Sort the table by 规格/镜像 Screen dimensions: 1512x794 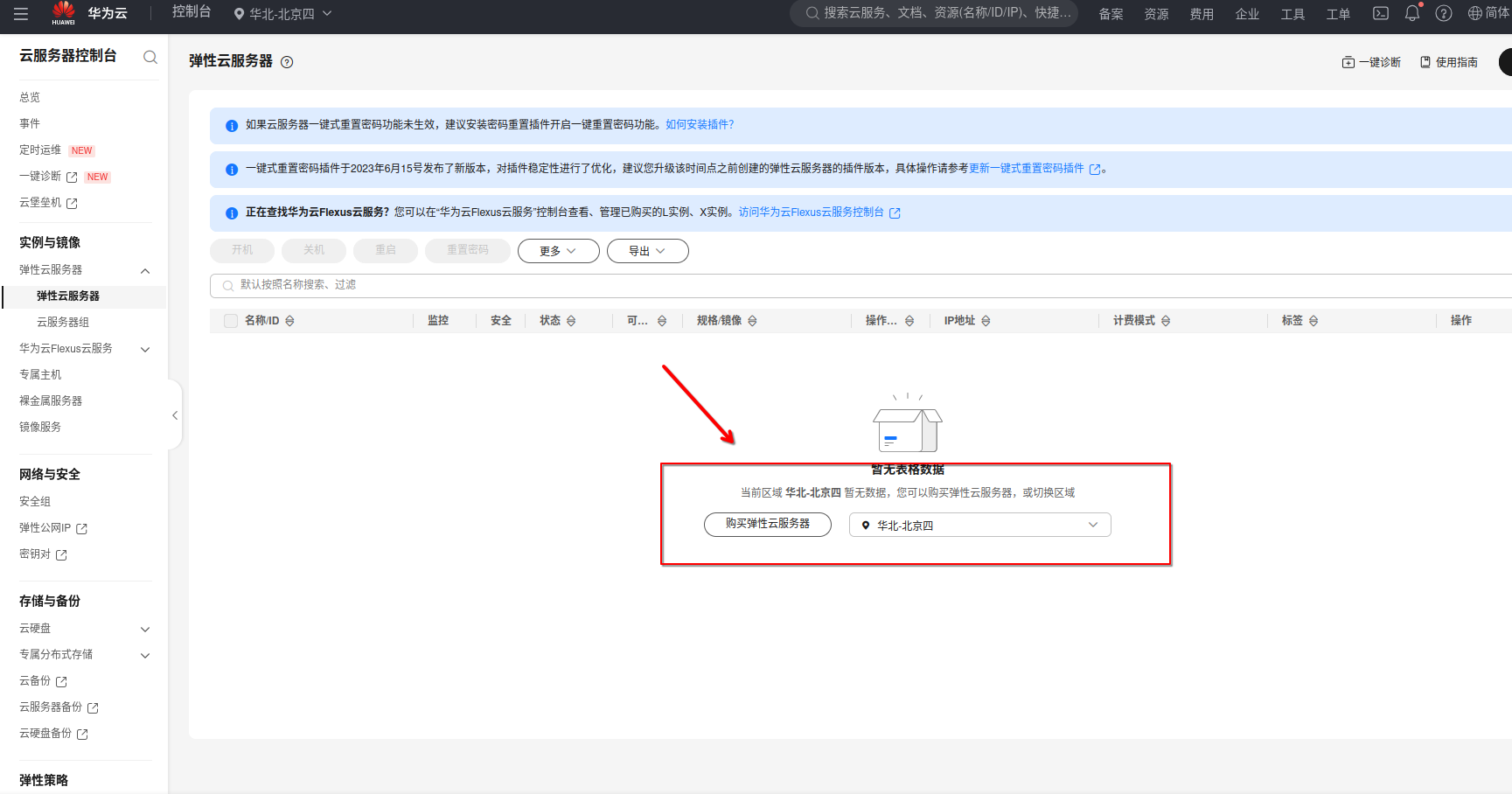[x=752, y=321]
